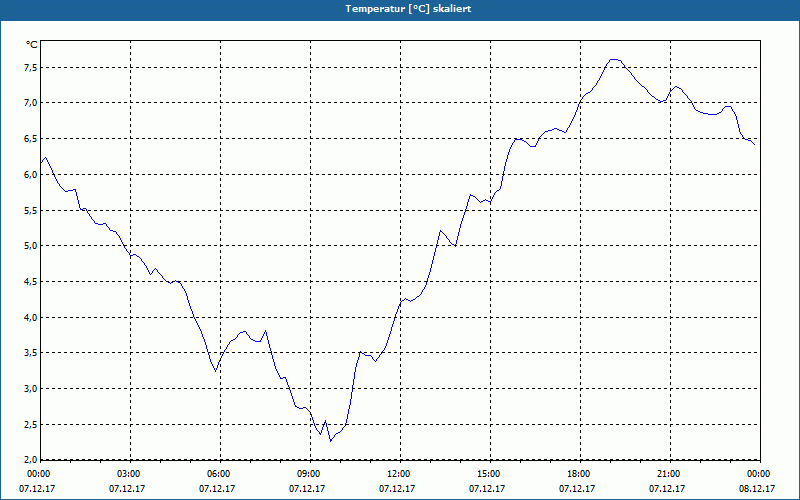Image resolution: width=800 pixels, height=500 pixels.
Task: Click the 08.12.17 date label
Action: [757, 489]
